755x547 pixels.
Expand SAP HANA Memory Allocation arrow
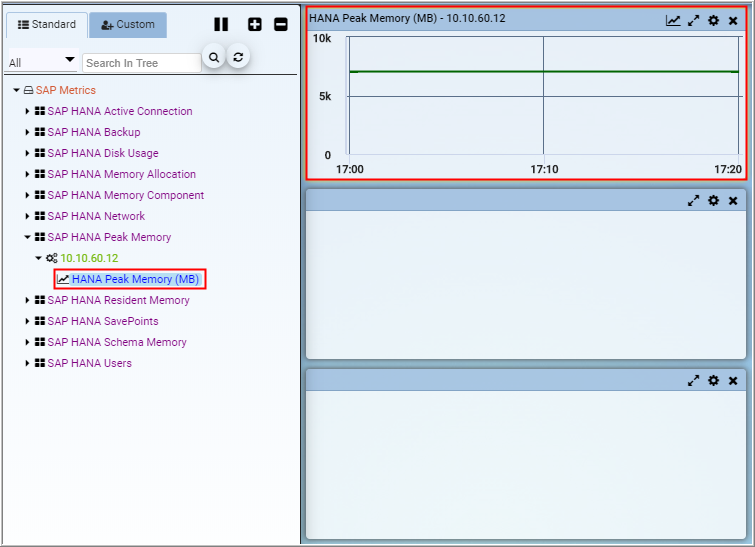(x=27, y=174)
